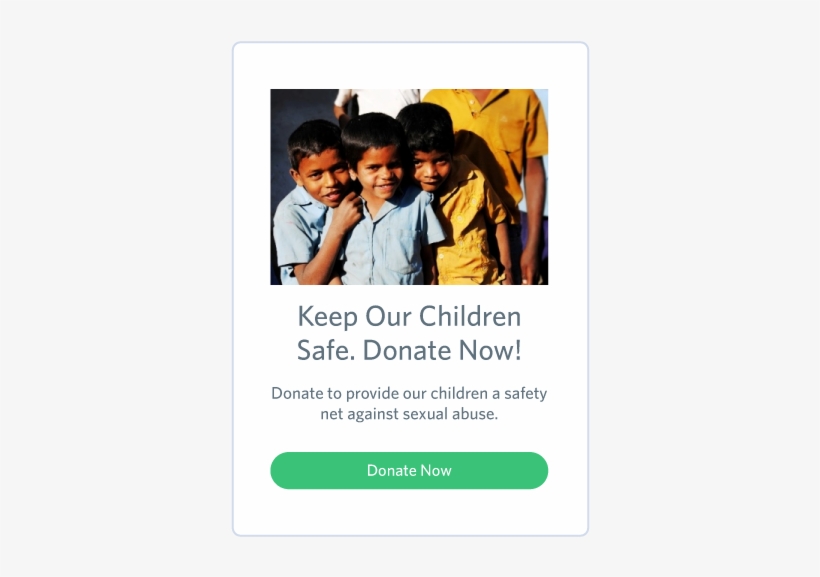Click the green Donate Now button

coord(409,470)
